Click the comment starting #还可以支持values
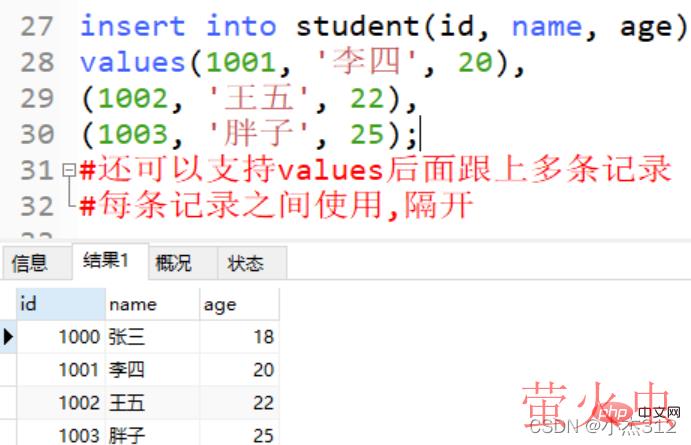 click(x=375, y=169)
